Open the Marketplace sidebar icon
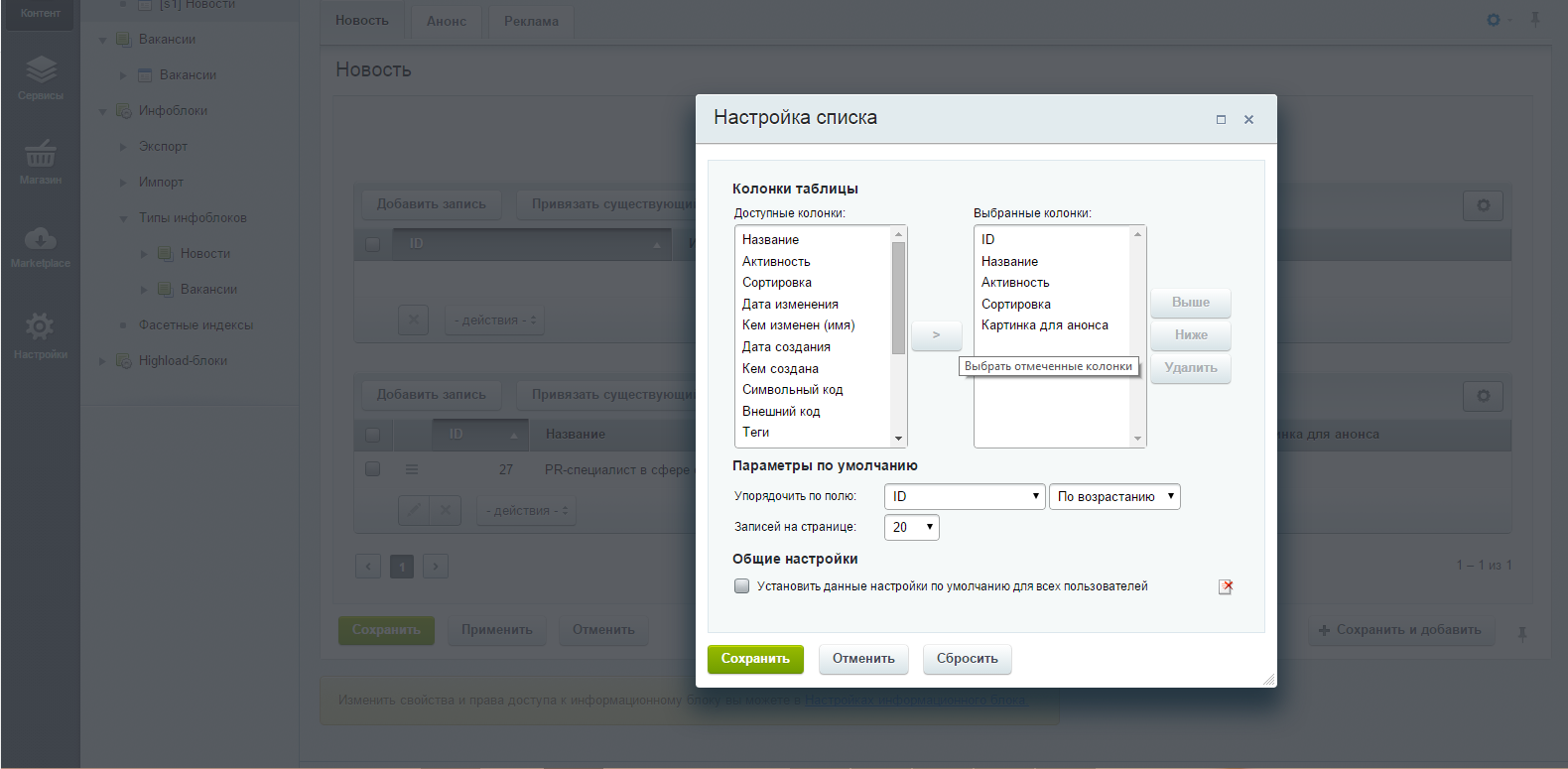This screenshot has height=769, width=1568. [40, 245]
